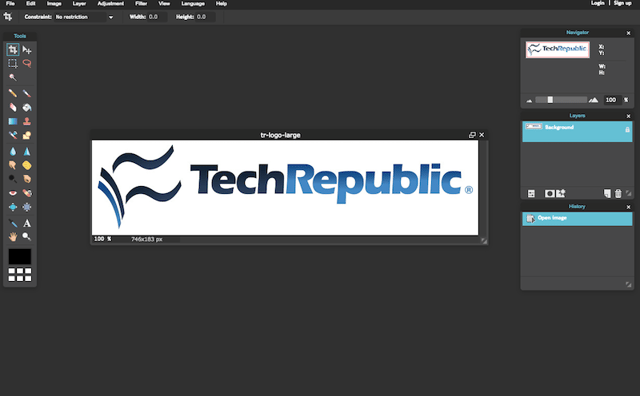
Task: Click the Navigator preview thumbnail
Action: click(x=558, y=49)
